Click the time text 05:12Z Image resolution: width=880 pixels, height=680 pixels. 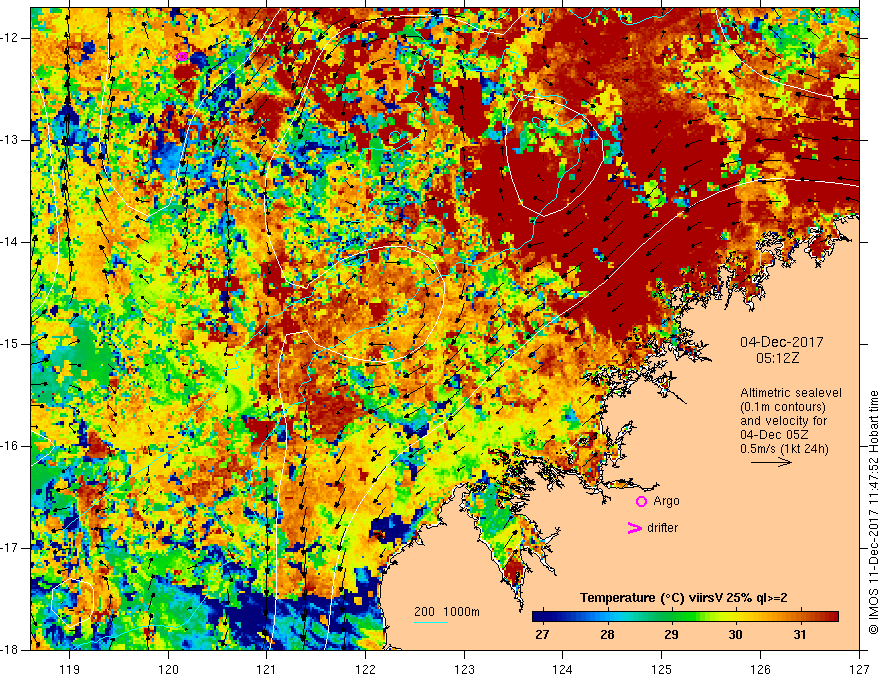point(778,359)
